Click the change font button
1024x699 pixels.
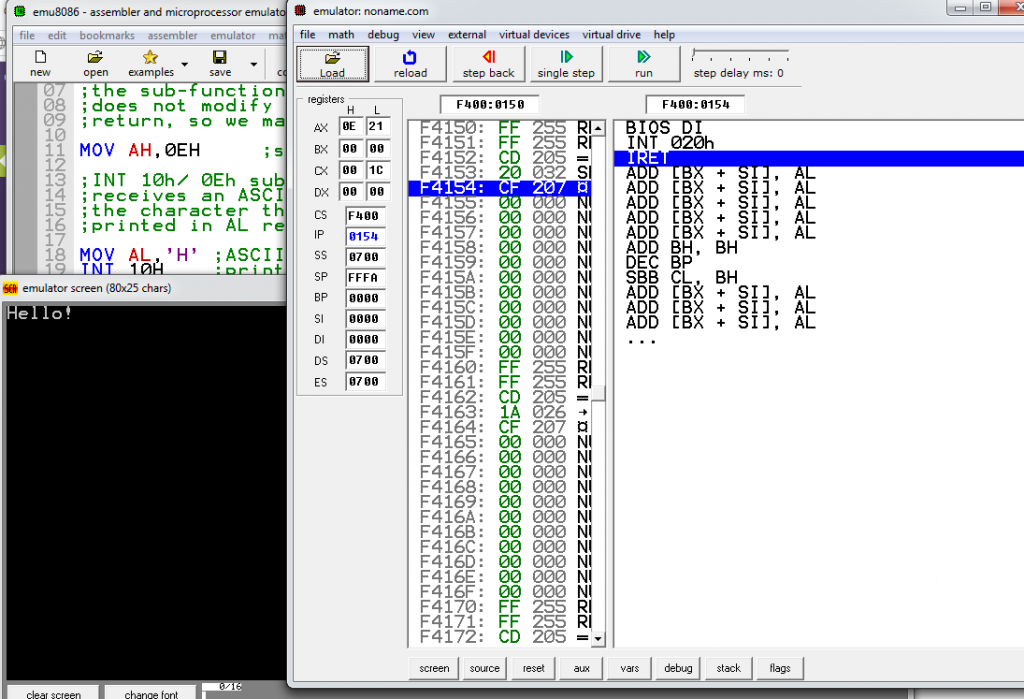[151, 692]
